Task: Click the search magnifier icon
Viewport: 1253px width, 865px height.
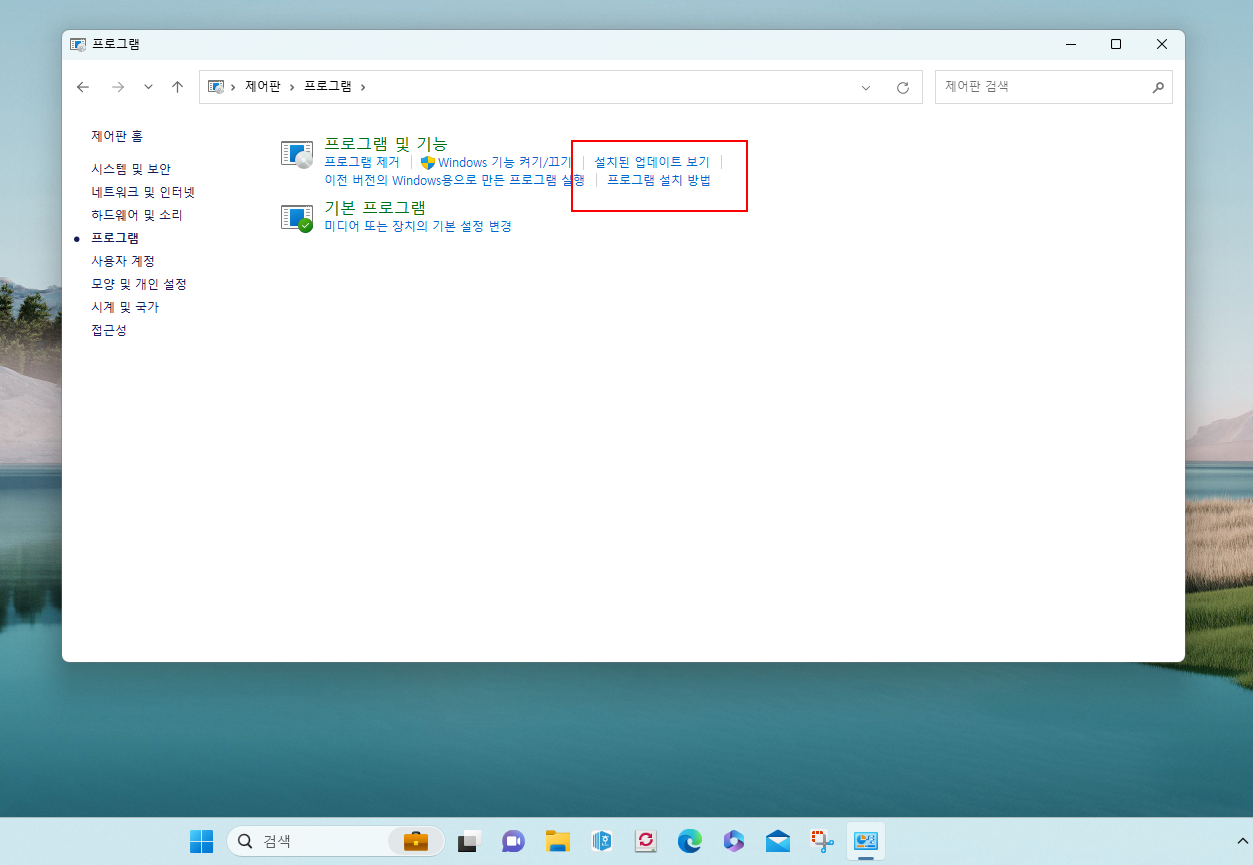Action: (1158, 87)
